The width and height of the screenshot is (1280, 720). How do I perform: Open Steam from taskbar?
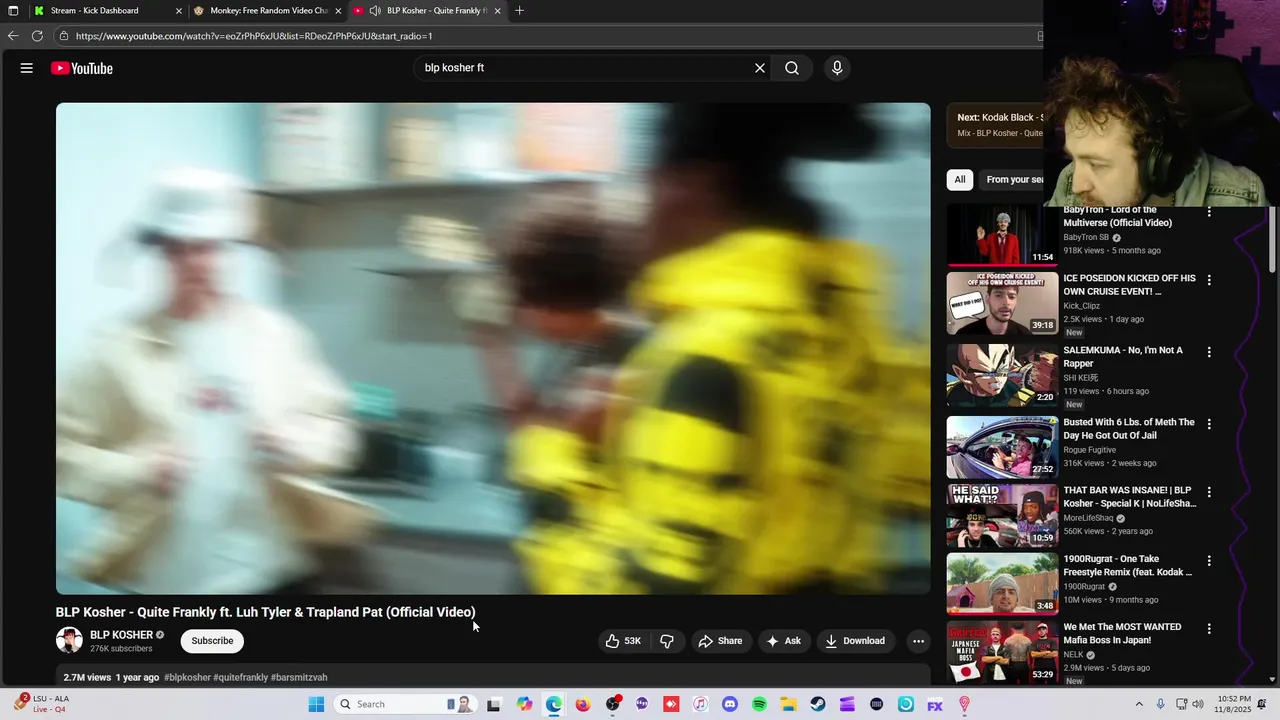pyautogui.click(x=818, y=704)
